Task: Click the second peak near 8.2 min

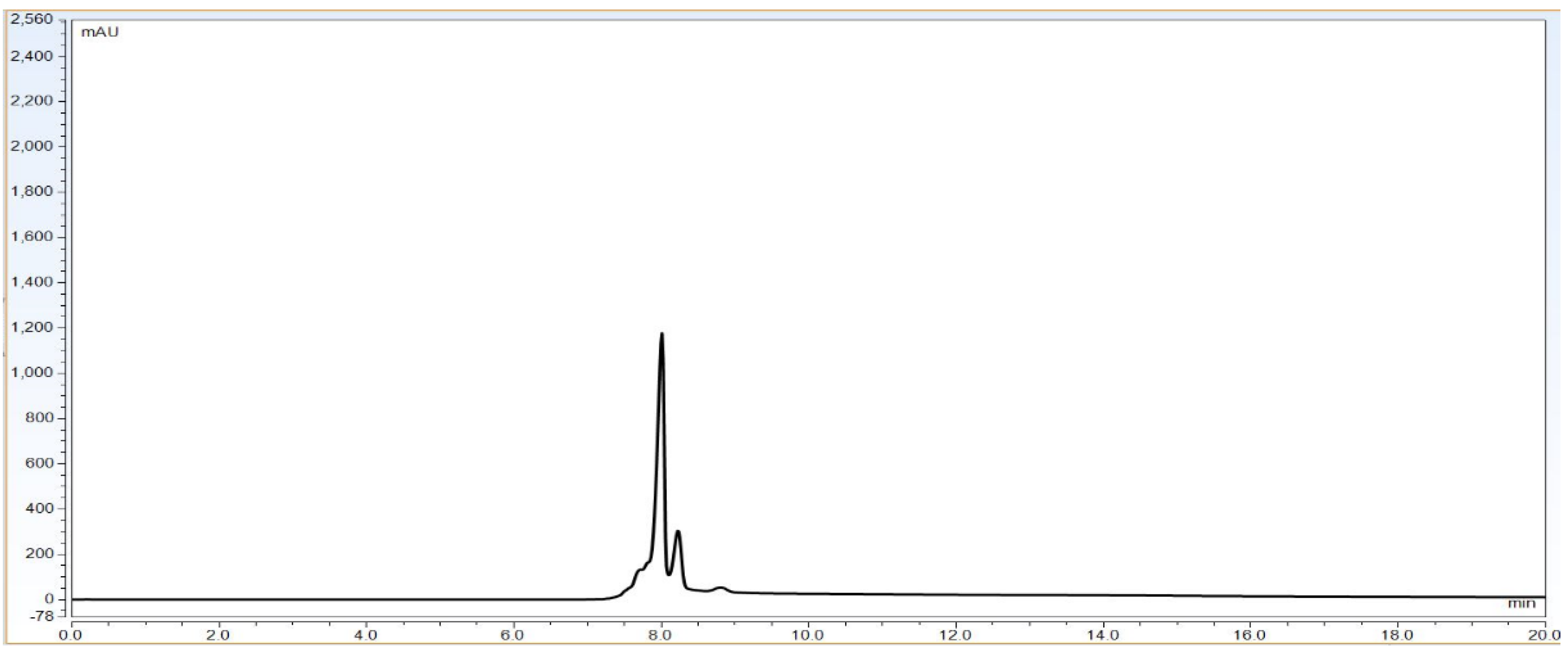Action: 678,532
